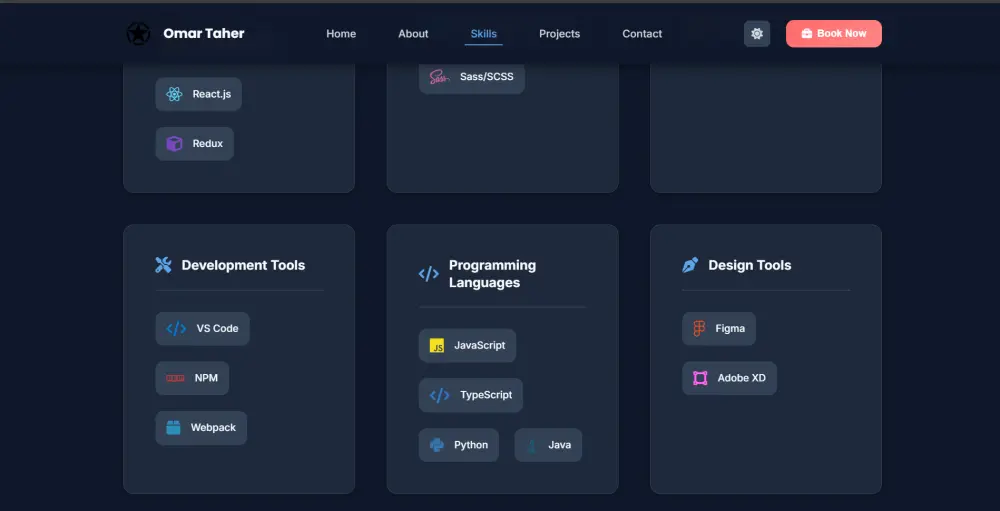
Task: Click the yellow JS JavaScript icon
Action: point(437,346)
